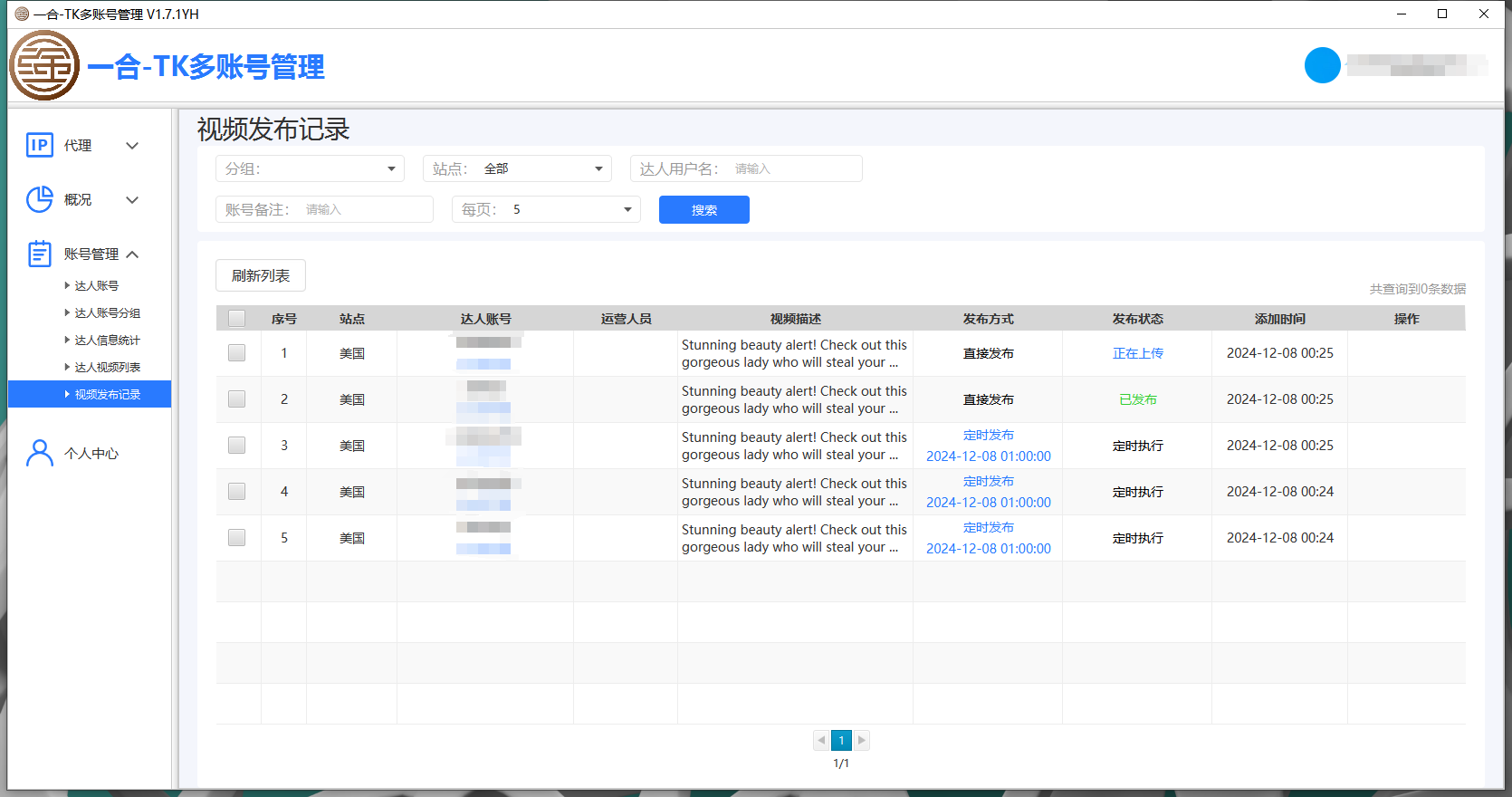This screenshot has height=797, width=1512.
Task: Click the blue 搜索 search button
Action: click(x=703, y=209)
